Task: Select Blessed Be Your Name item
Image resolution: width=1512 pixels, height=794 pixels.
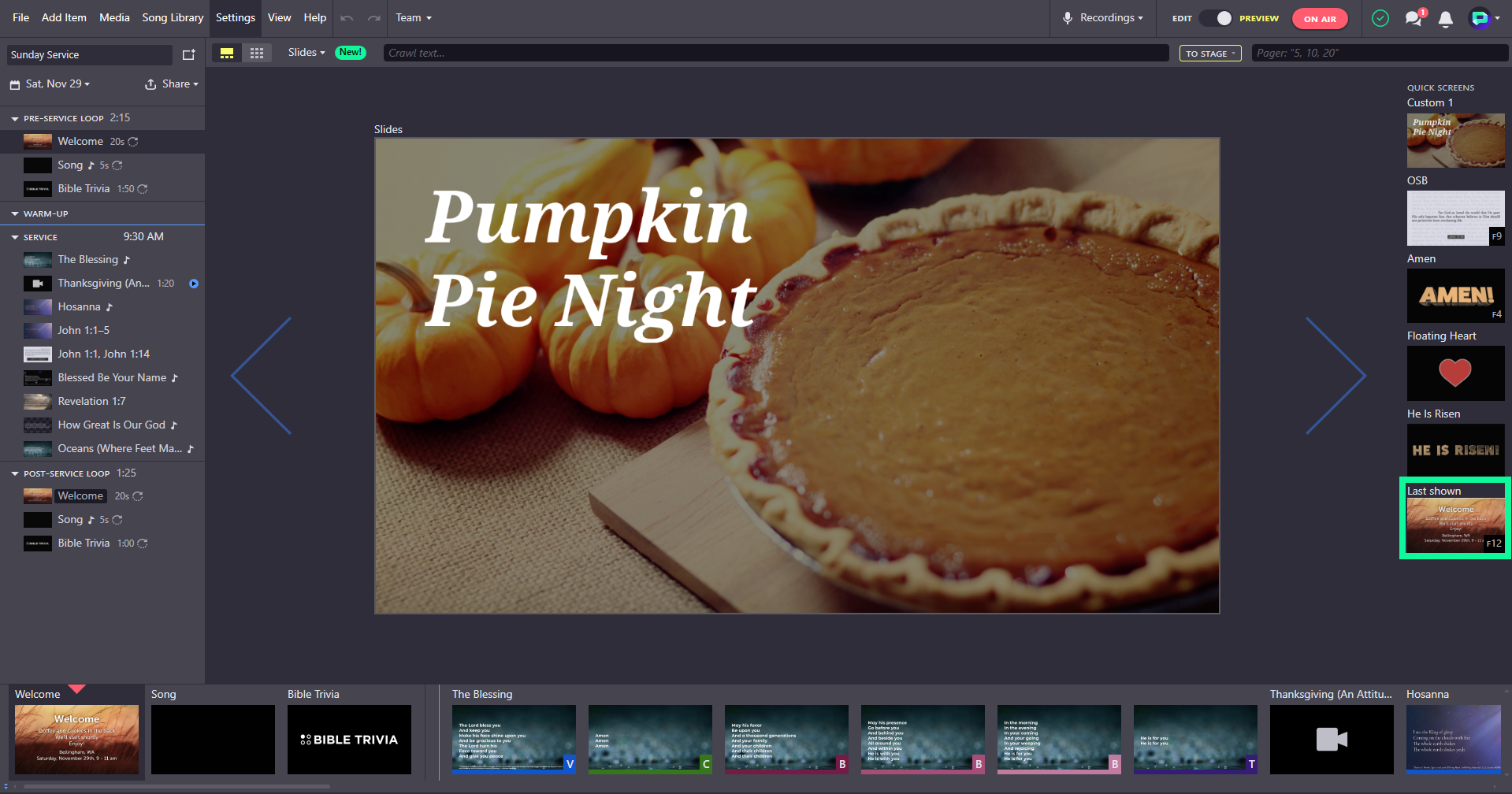Action: [102, 378]
